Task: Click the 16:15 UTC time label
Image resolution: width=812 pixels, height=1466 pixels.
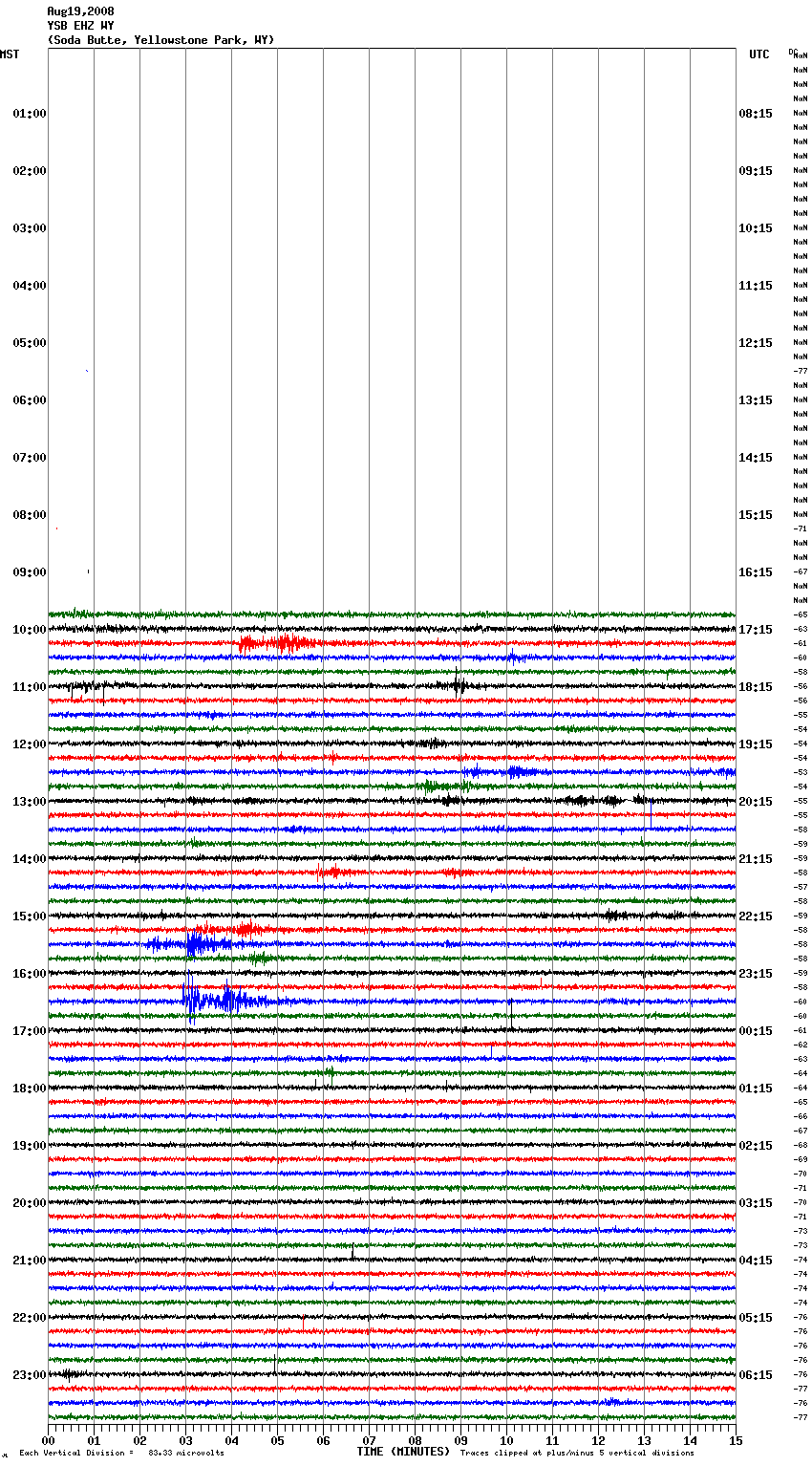Action: tap(756, 572)
